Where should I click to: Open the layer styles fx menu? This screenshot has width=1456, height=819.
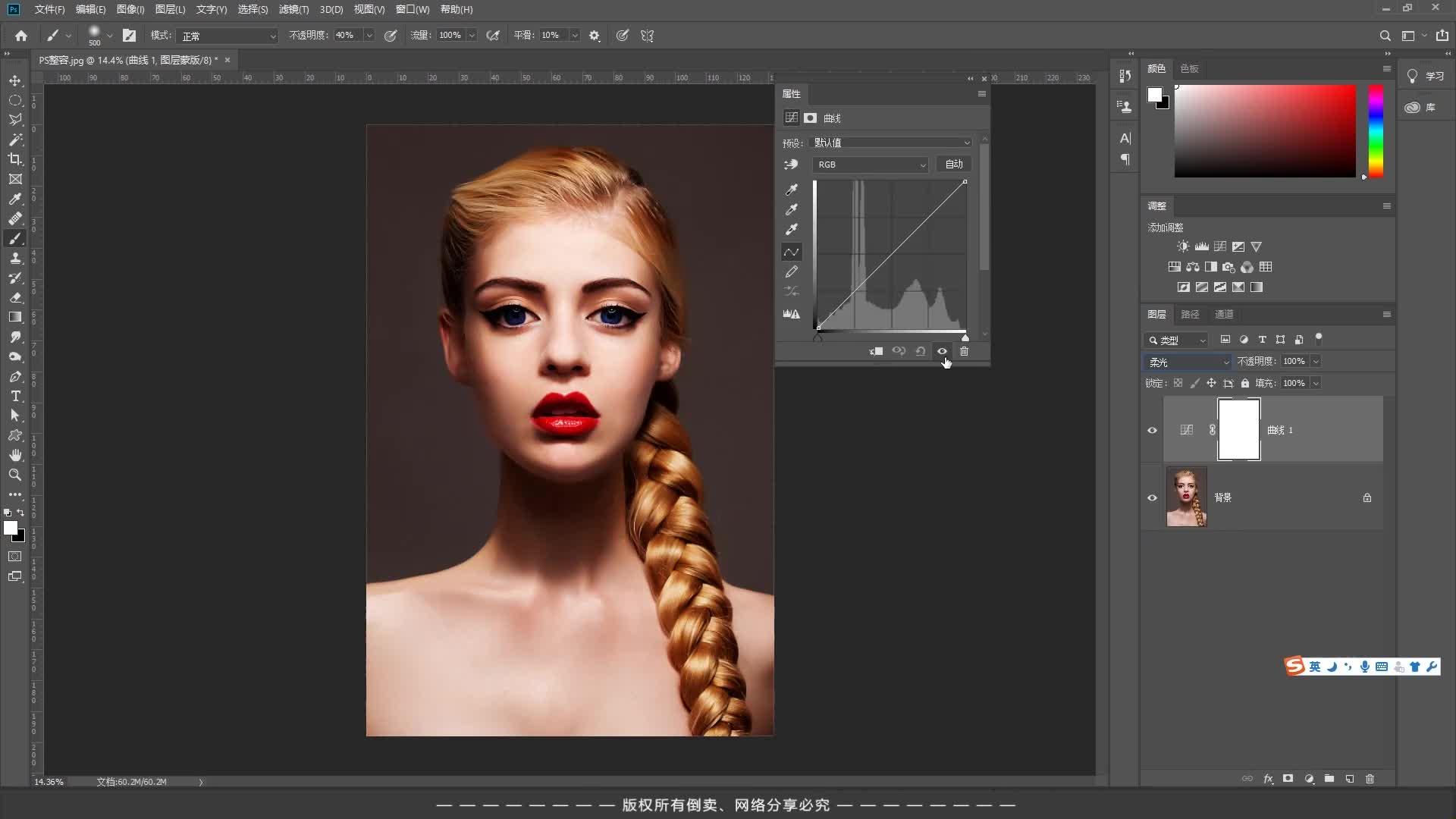pyautogui.click(x=1268, y=779)
